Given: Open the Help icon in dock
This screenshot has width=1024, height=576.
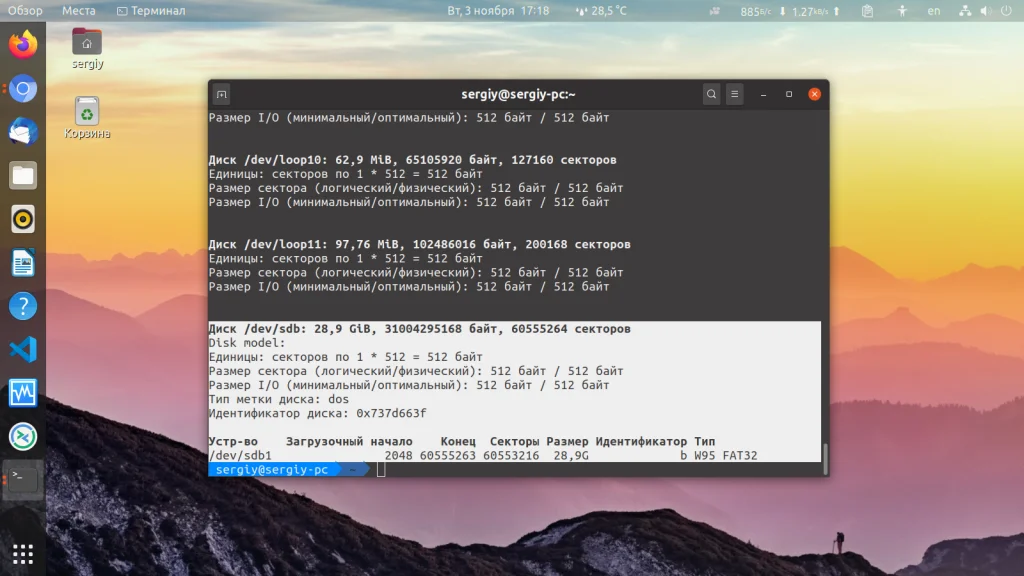Looking at the screenshot, I should click(x=23, y=306).
